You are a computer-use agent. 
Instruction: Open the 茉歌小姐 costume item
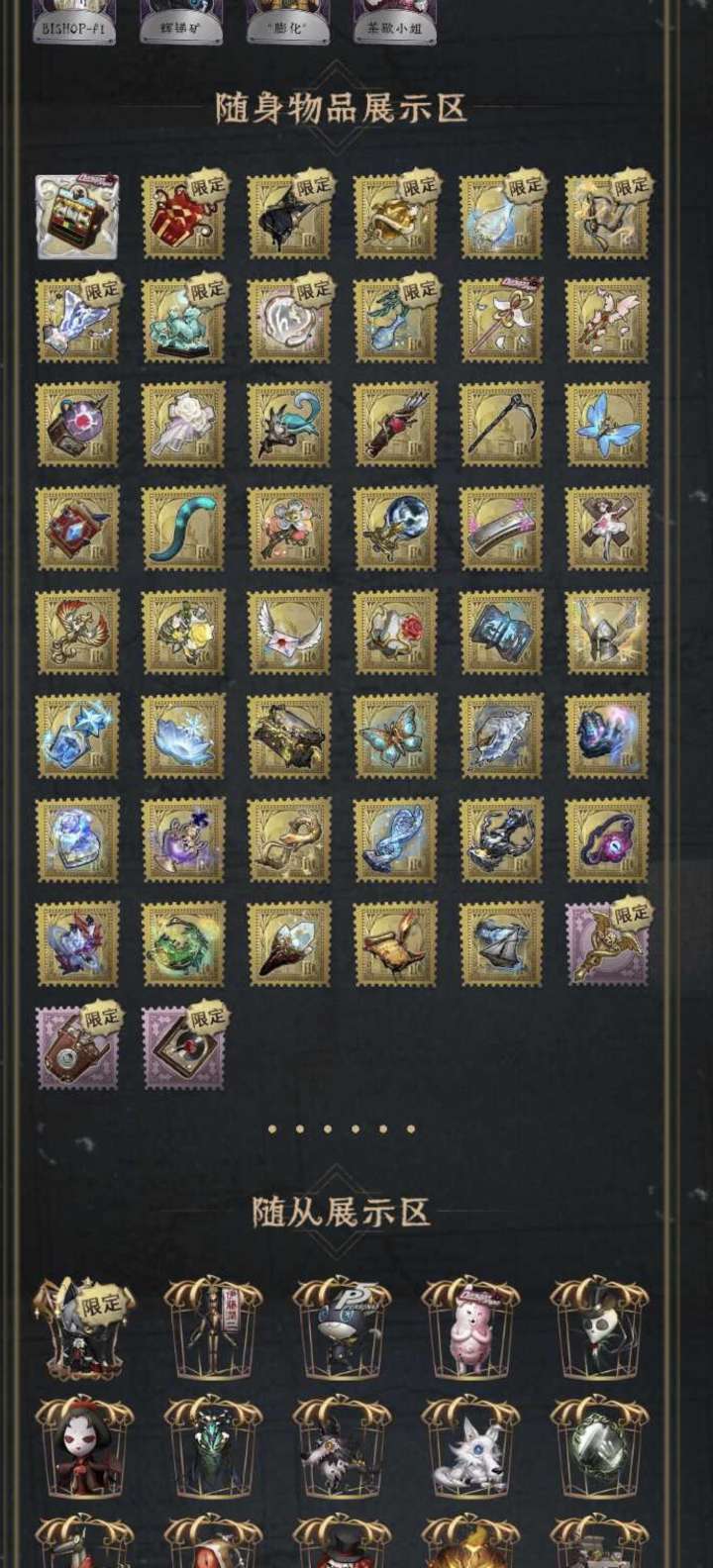pyautogui.click(x=395, y=22)
